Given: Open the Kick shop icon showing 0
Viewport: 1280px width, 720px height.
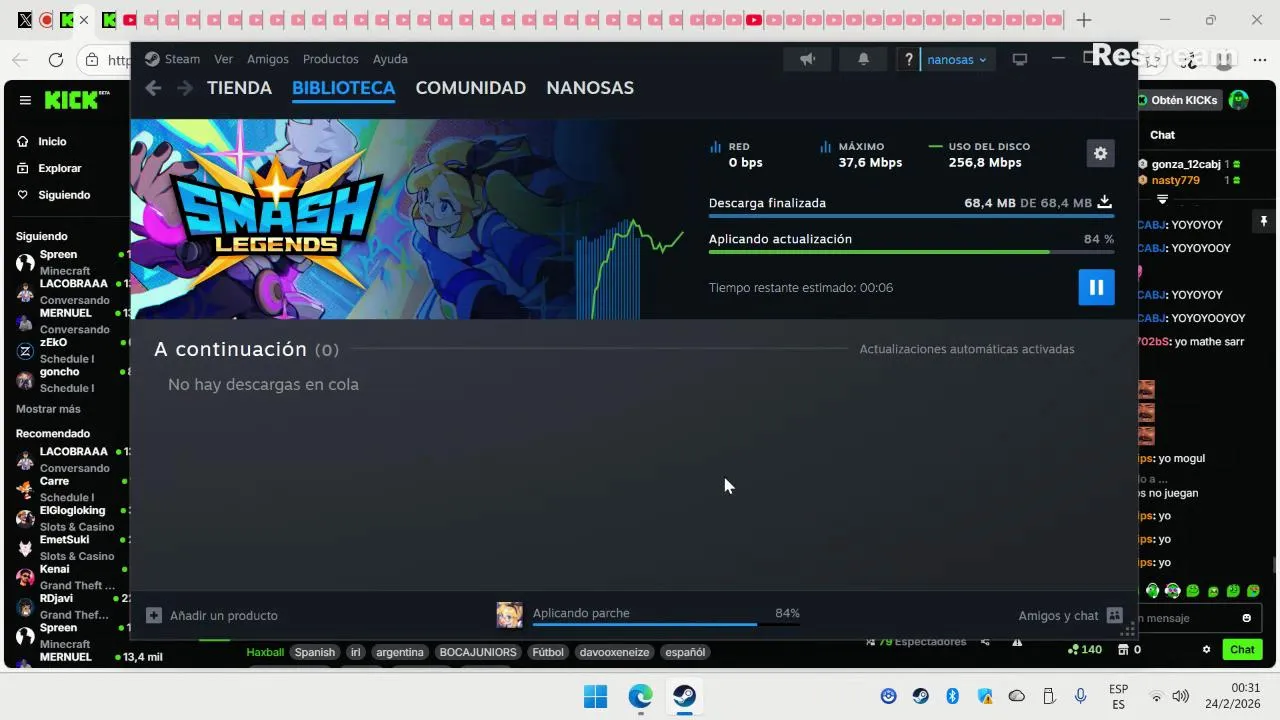Looking at the screenshot, I should click(x=1129, y=649).
